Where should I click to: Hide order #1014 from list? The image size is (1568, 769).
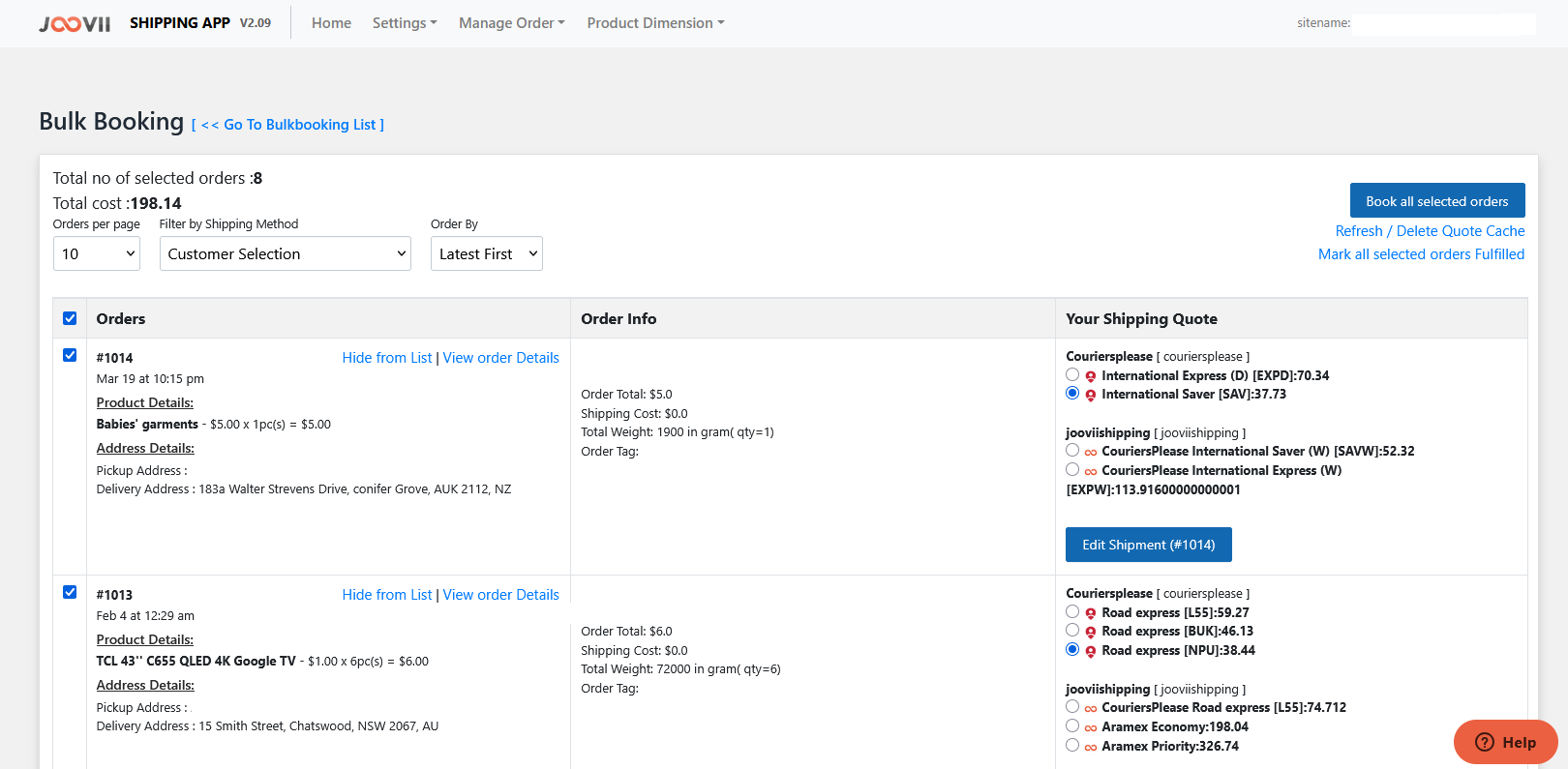tap(387, 358)
